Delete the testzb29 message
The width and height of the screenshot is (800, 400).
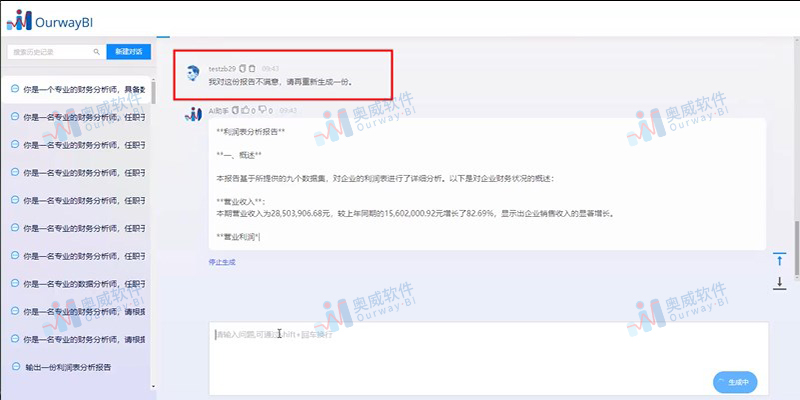252,68
